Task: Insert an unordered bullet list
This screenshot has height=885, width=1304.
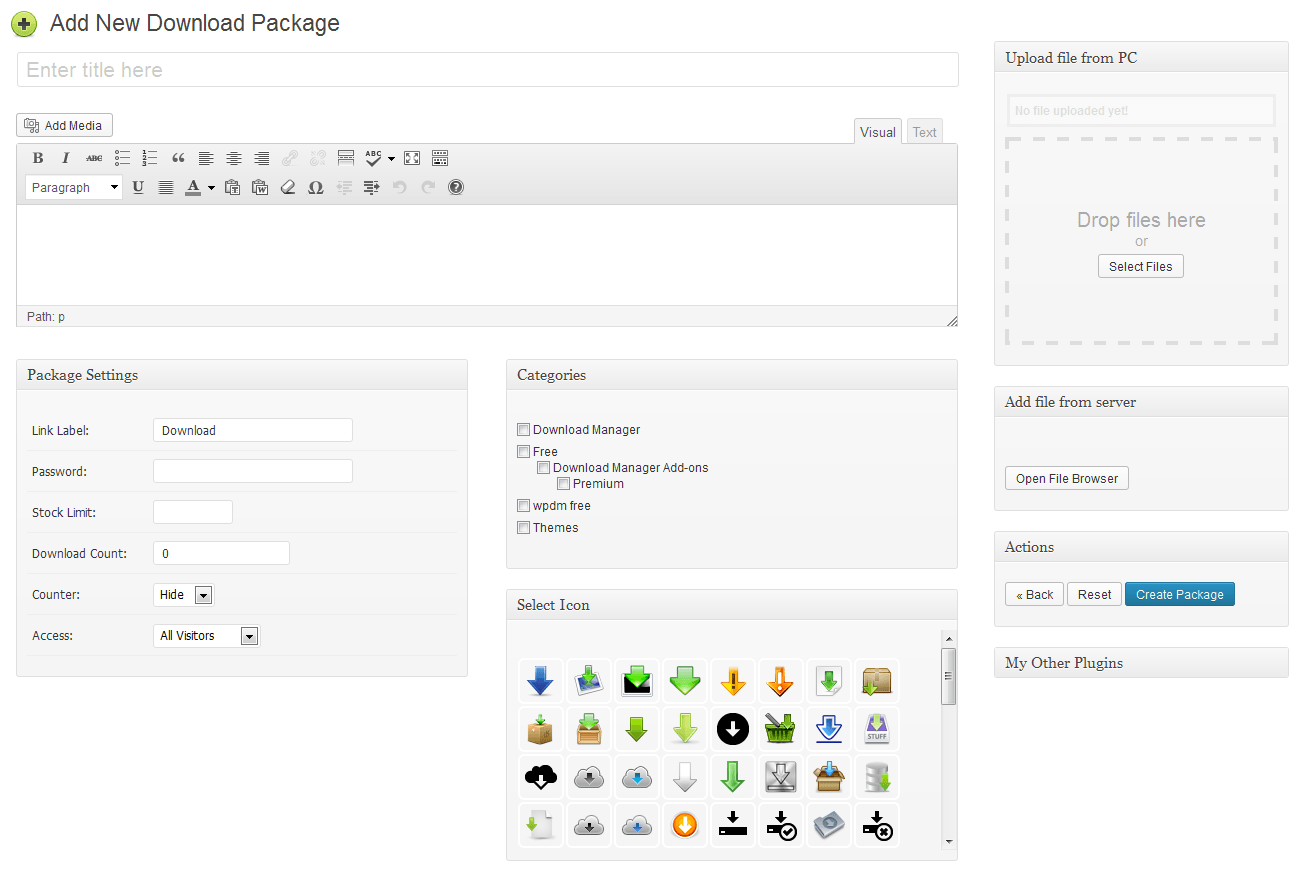Action: pyautogui.click(x=122, y=158)
